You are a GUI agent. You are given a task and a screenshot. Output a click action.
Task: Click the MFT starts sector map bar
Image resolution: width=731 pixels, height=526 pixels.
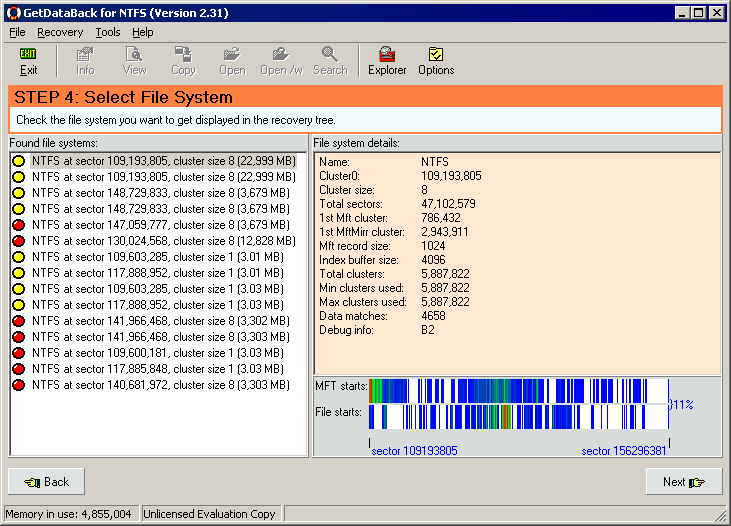518,389
